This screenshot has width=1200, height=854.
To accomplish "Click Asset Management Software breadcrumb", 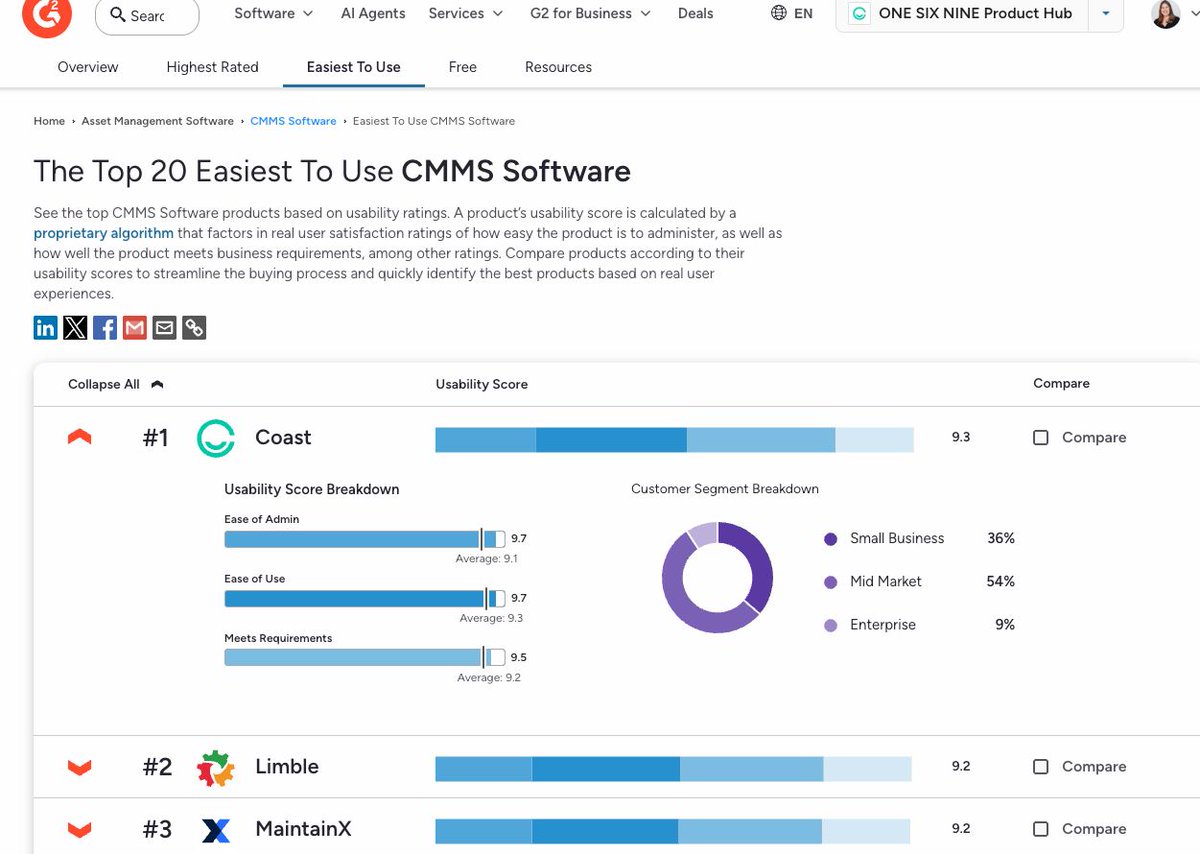I will click(158, 121).
